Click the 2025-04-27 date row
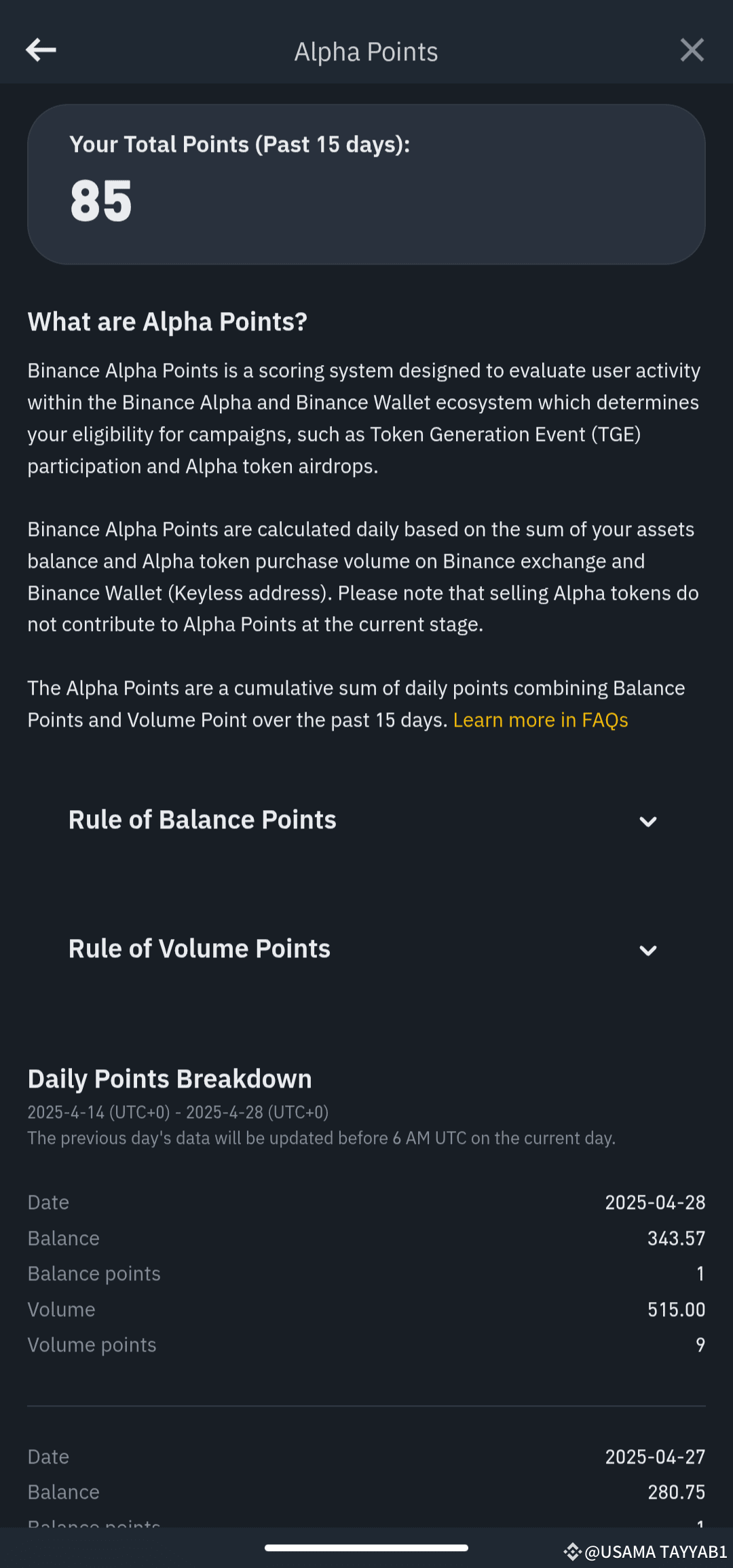Viewport: 733px width, 1568px height. (654, 1455)
